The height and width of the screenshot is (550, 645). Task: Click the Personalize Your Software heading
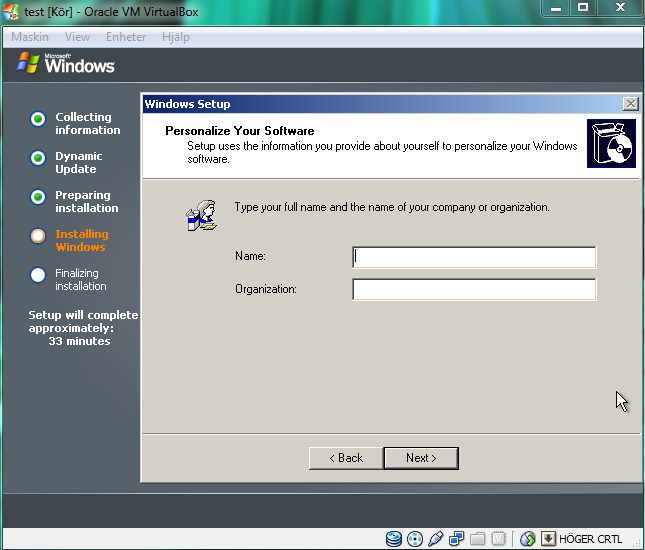point(240,131)
